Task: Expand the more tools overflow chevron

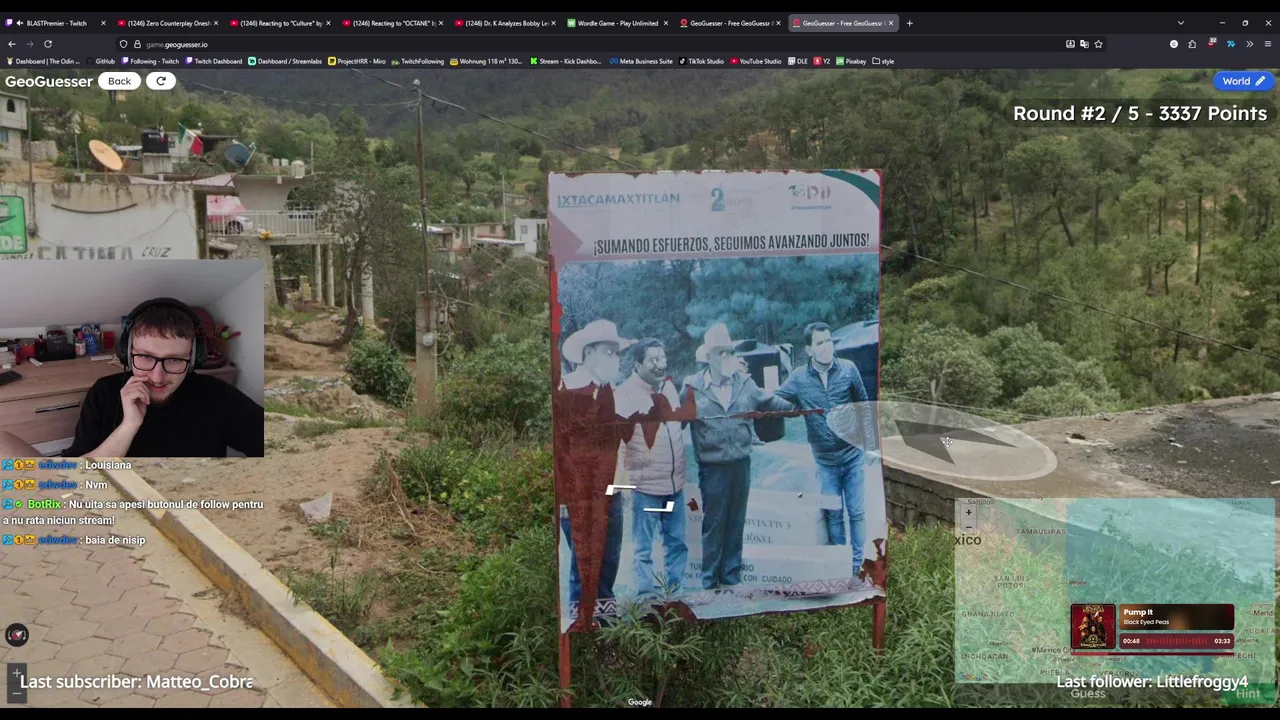Action: [x=1249, y=44]
